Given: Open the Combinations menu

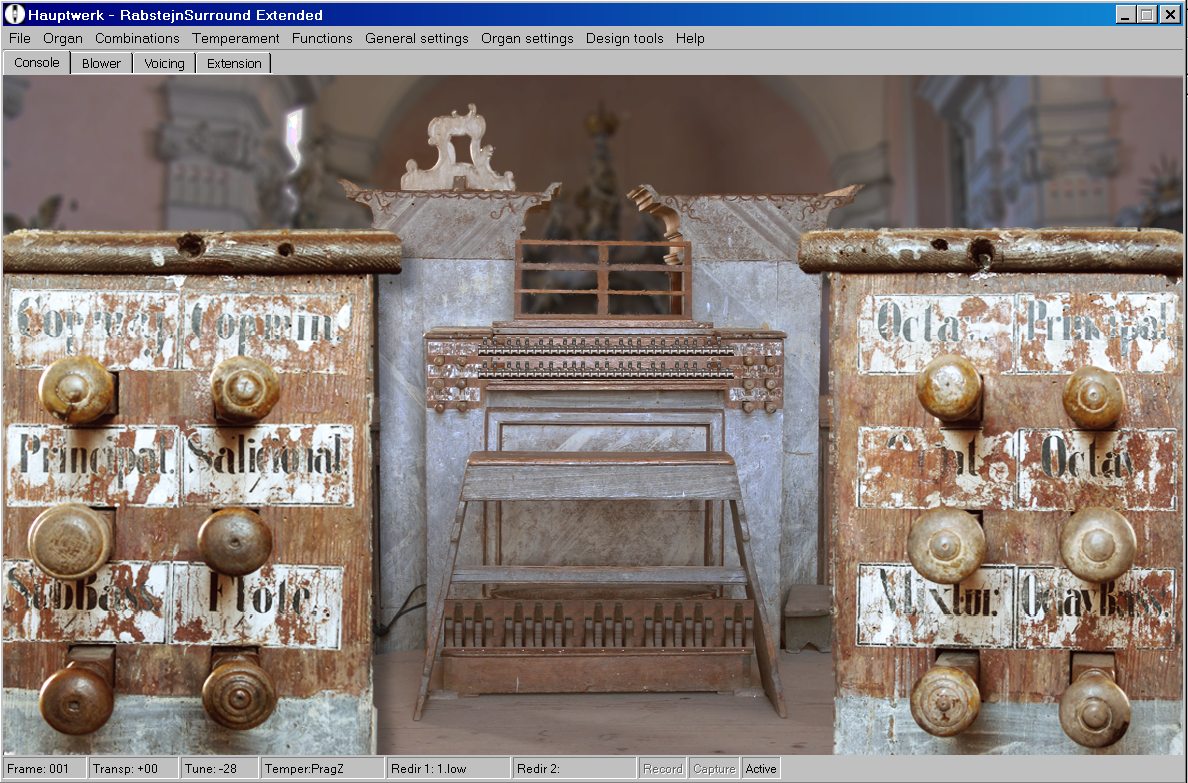Looking at the screenshot, I should click(x=137, y=38).
